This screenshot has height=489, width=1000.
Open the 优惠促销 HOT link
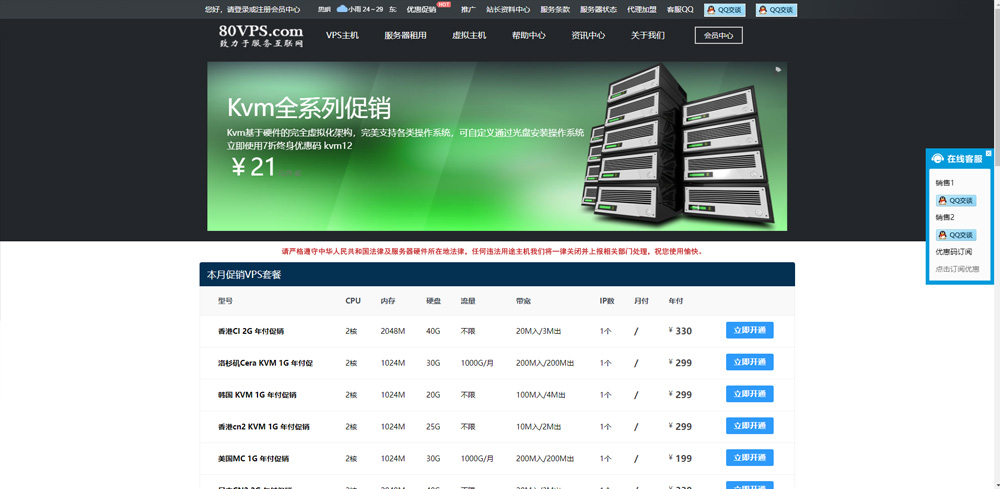[421, 9]
